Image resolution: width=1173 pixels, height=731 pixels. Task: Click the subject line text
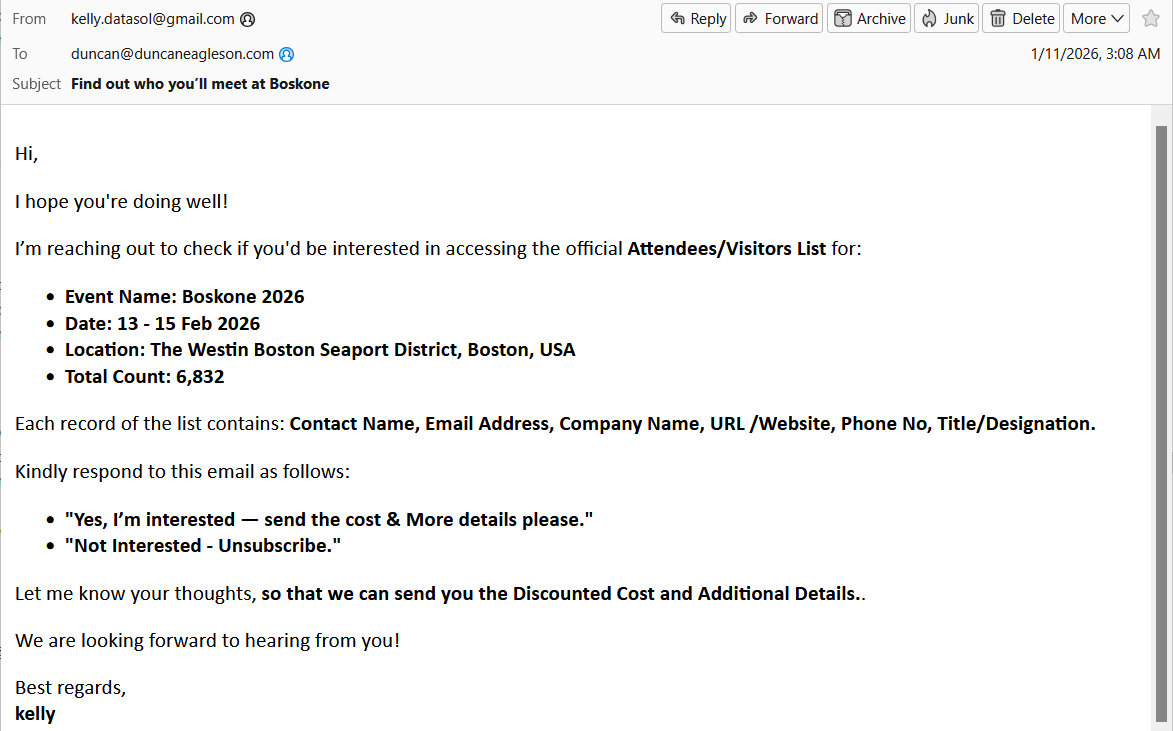(200, 84)
